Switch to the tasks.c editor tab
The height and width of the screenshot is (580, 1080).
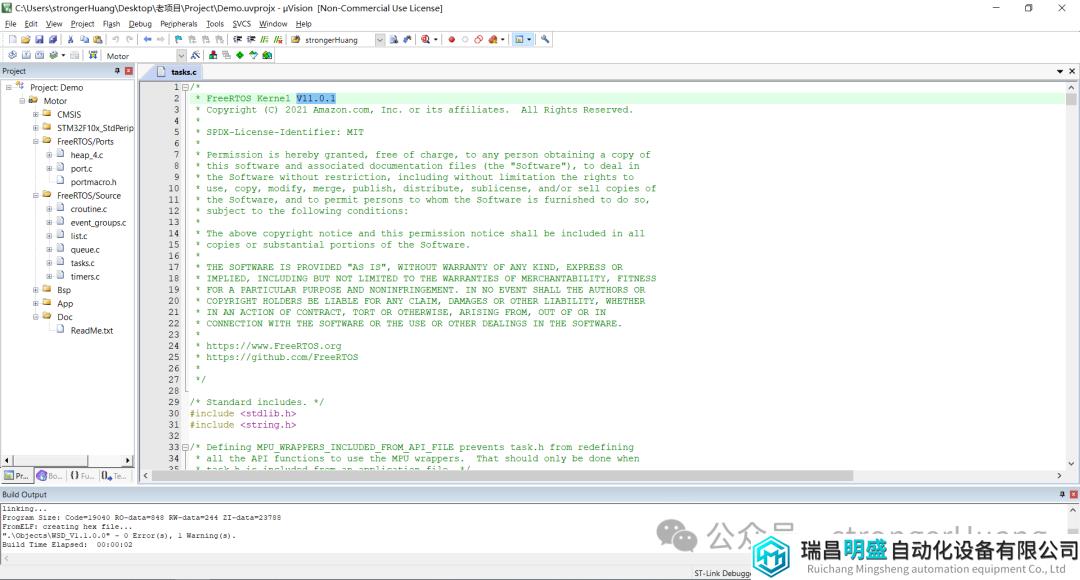coord(177,72)
